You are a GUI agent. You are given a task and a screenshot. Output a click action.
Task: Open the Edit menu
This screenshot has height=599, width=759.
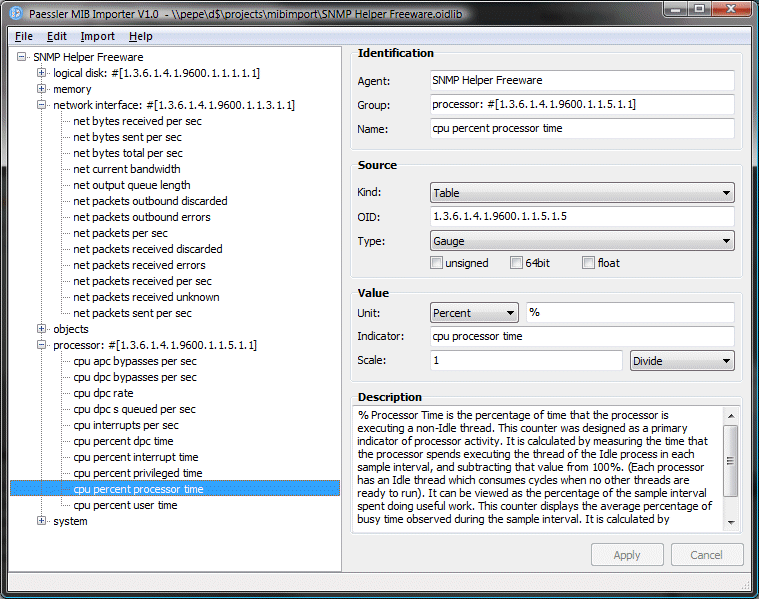(x=57, y=36)
